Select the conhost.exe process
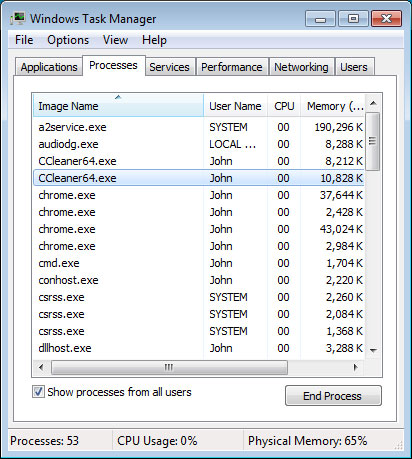 point(199,280)
